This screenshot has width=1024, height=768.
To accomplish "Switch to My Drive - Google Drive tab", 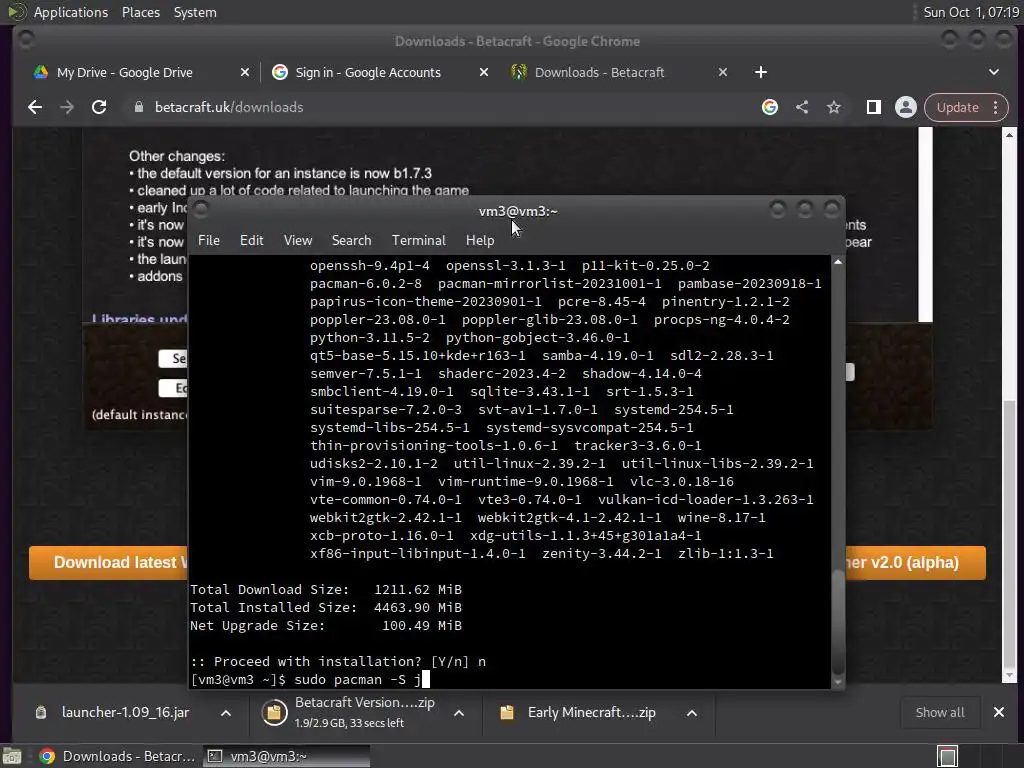I will pyautogui.click(x=124, y=72).
